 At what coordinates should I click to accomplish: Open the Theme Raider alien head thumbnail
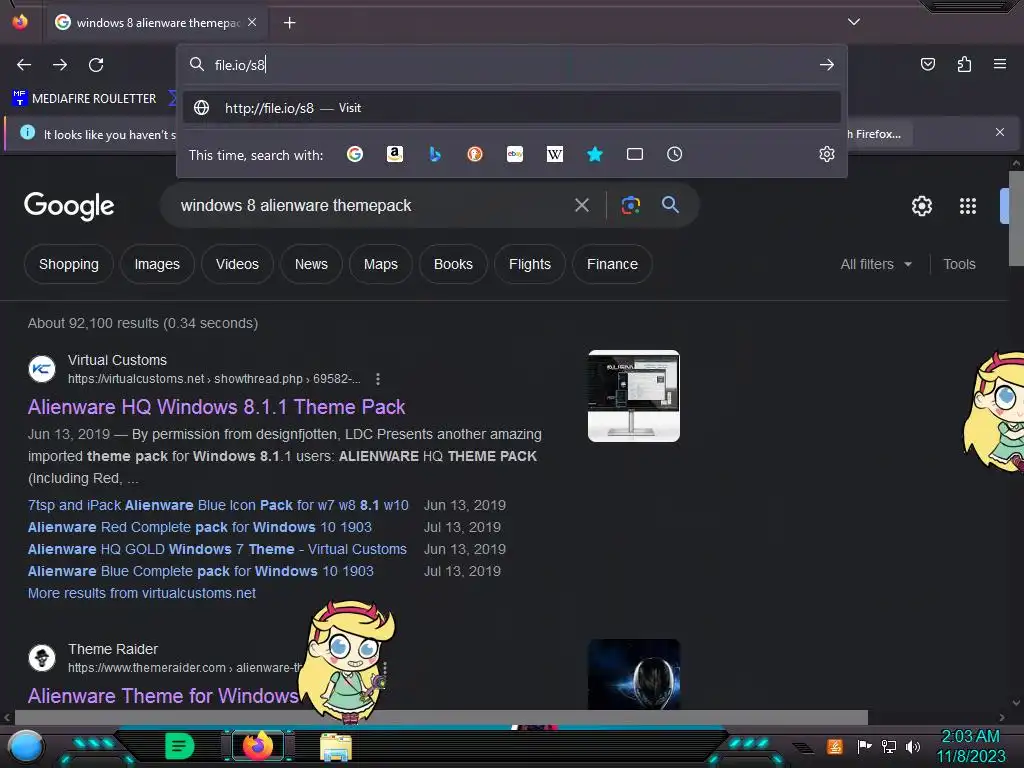tap(633, 674)
